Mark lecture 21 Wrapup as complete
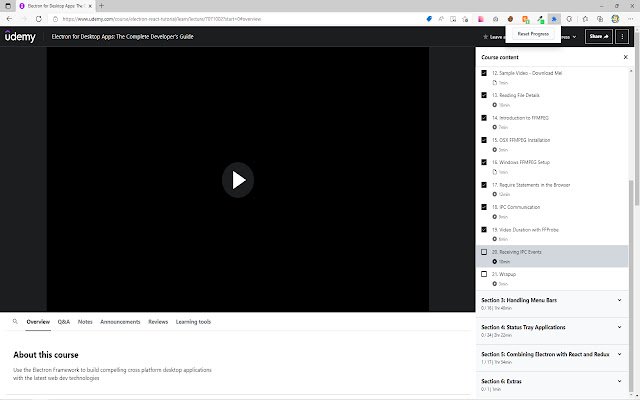Image resolution: width=640 pixels, height=400 pixels. pyautogui.click(x=484, y=274)
